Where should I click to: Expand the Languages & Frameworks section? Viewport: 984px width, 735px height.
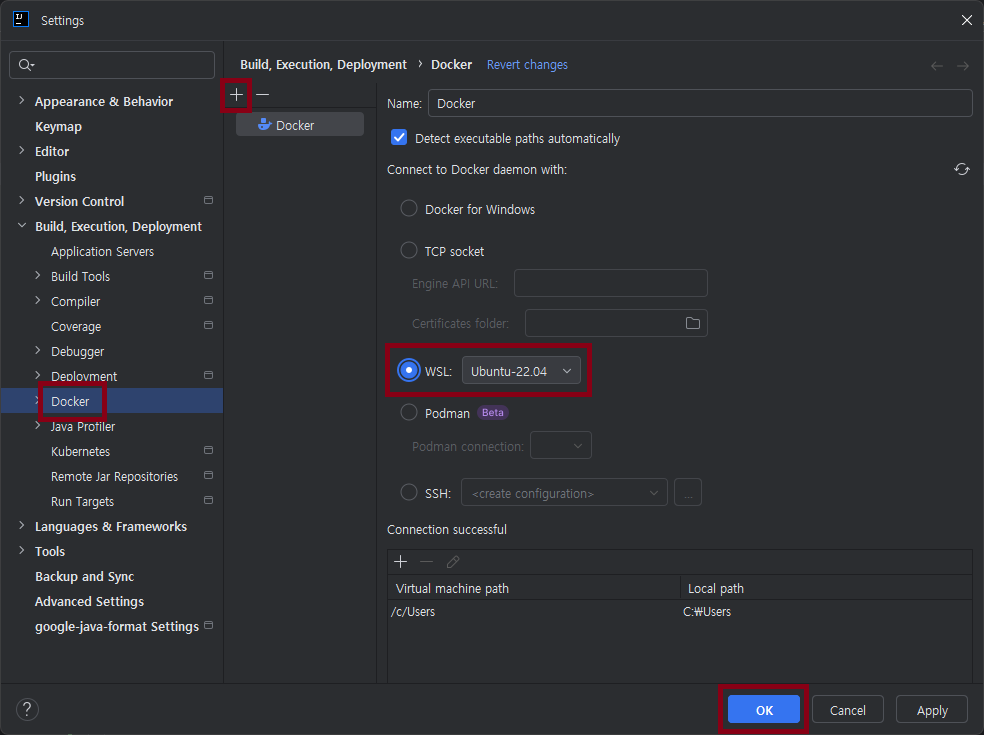pos(22,526)
